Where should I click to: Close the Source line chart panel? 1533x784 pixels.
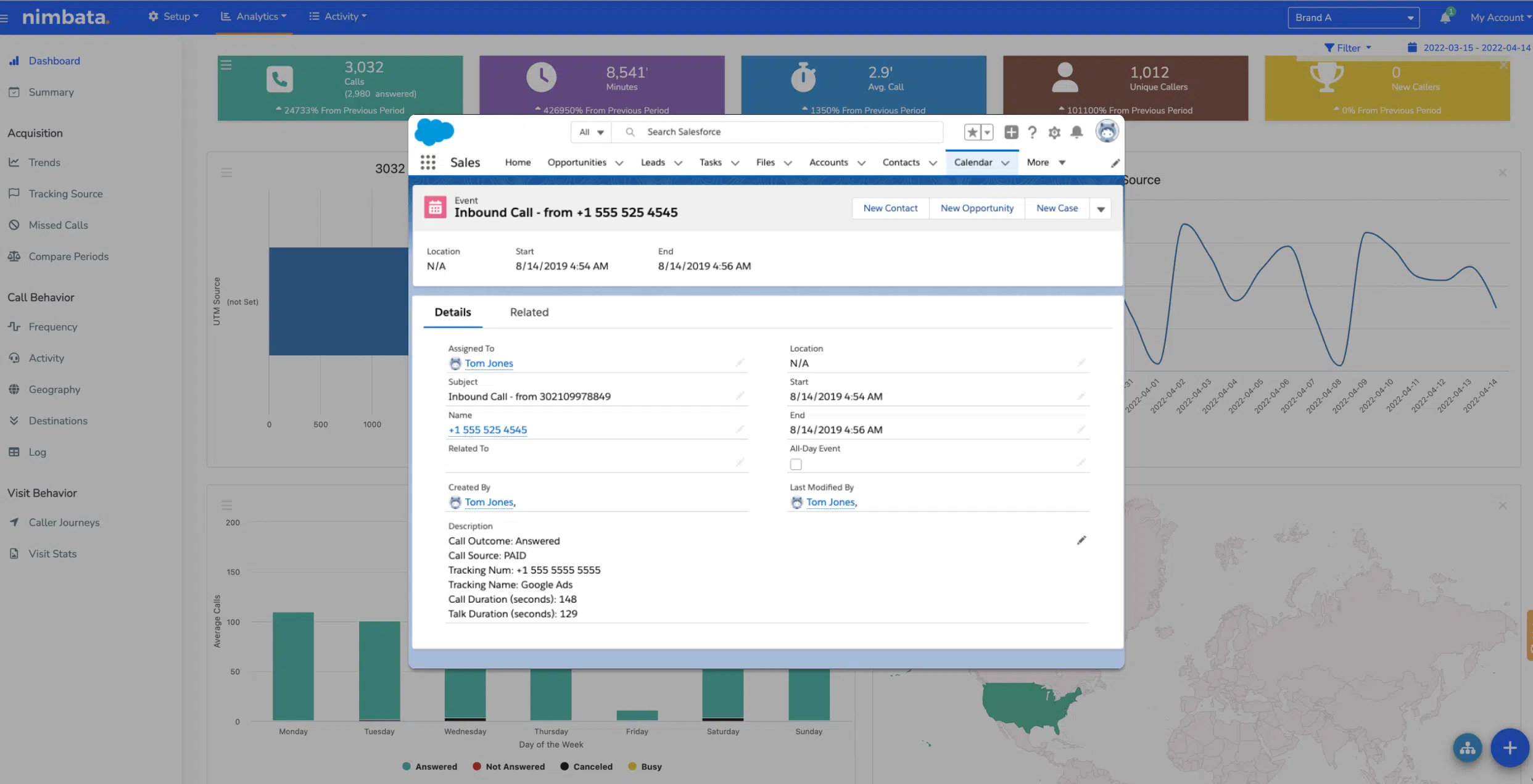pos(1502,173)
